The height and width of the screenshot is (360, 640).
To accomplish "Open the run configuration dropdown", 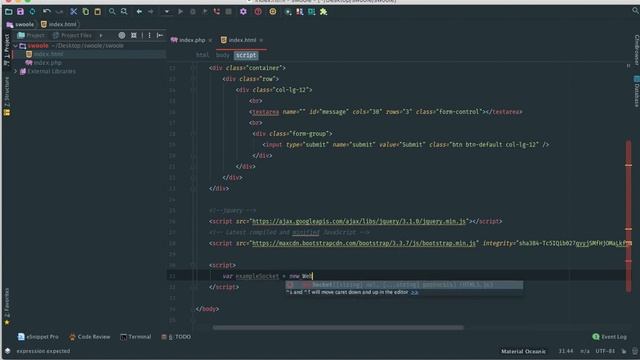I will pyautogui.click(x=167, y=11).
